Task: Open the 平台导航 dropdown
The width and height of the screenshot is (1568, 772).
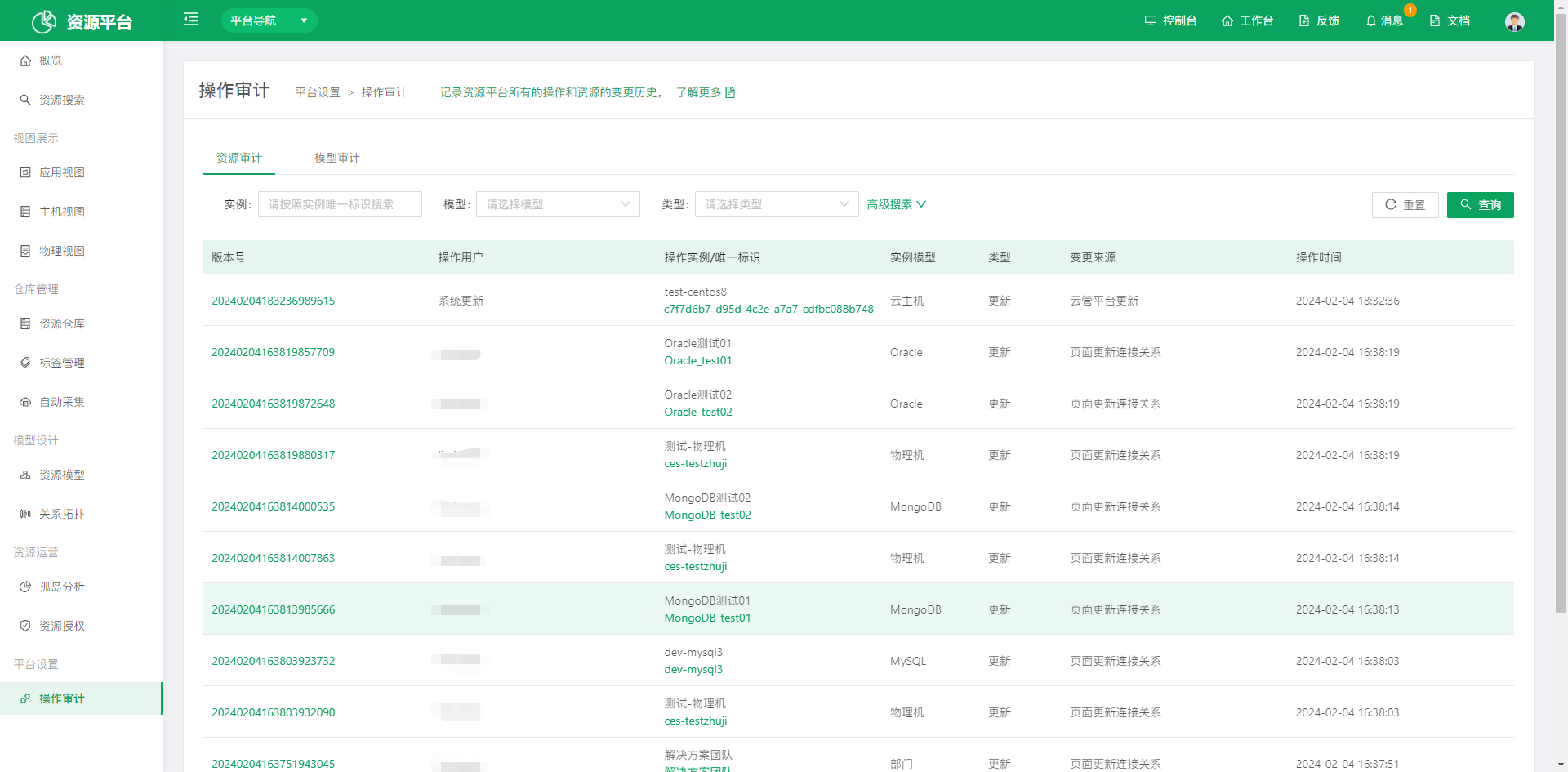Action: 269,20
